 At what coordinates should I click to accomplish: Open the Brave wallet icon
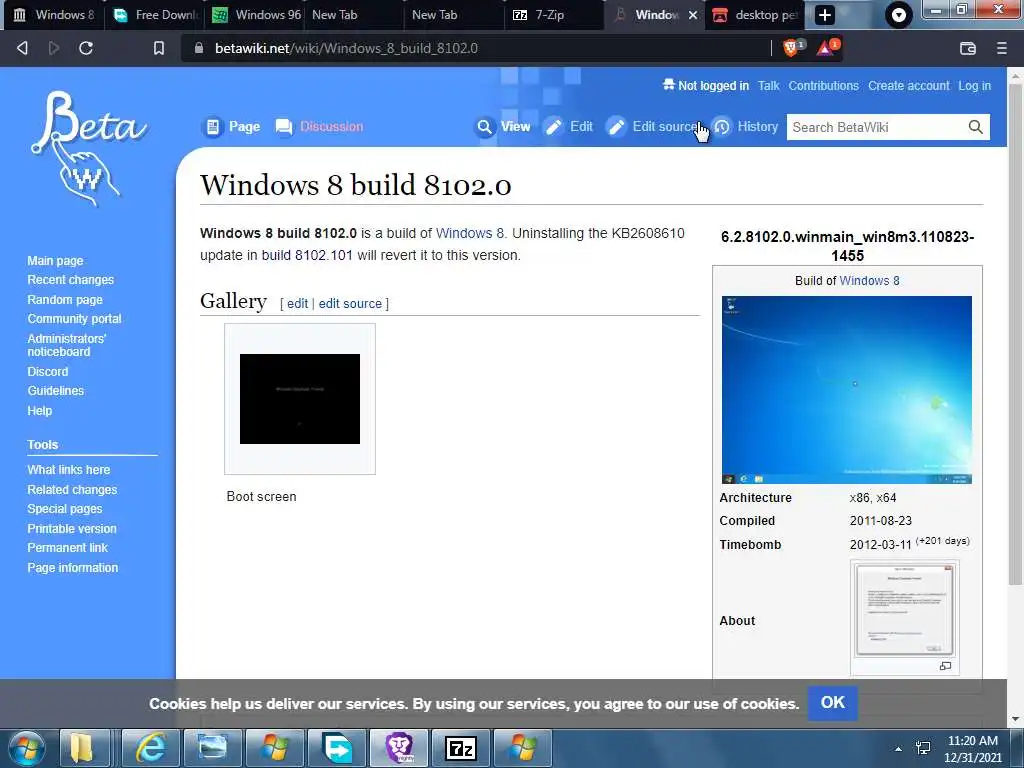(x=968, y=48)
